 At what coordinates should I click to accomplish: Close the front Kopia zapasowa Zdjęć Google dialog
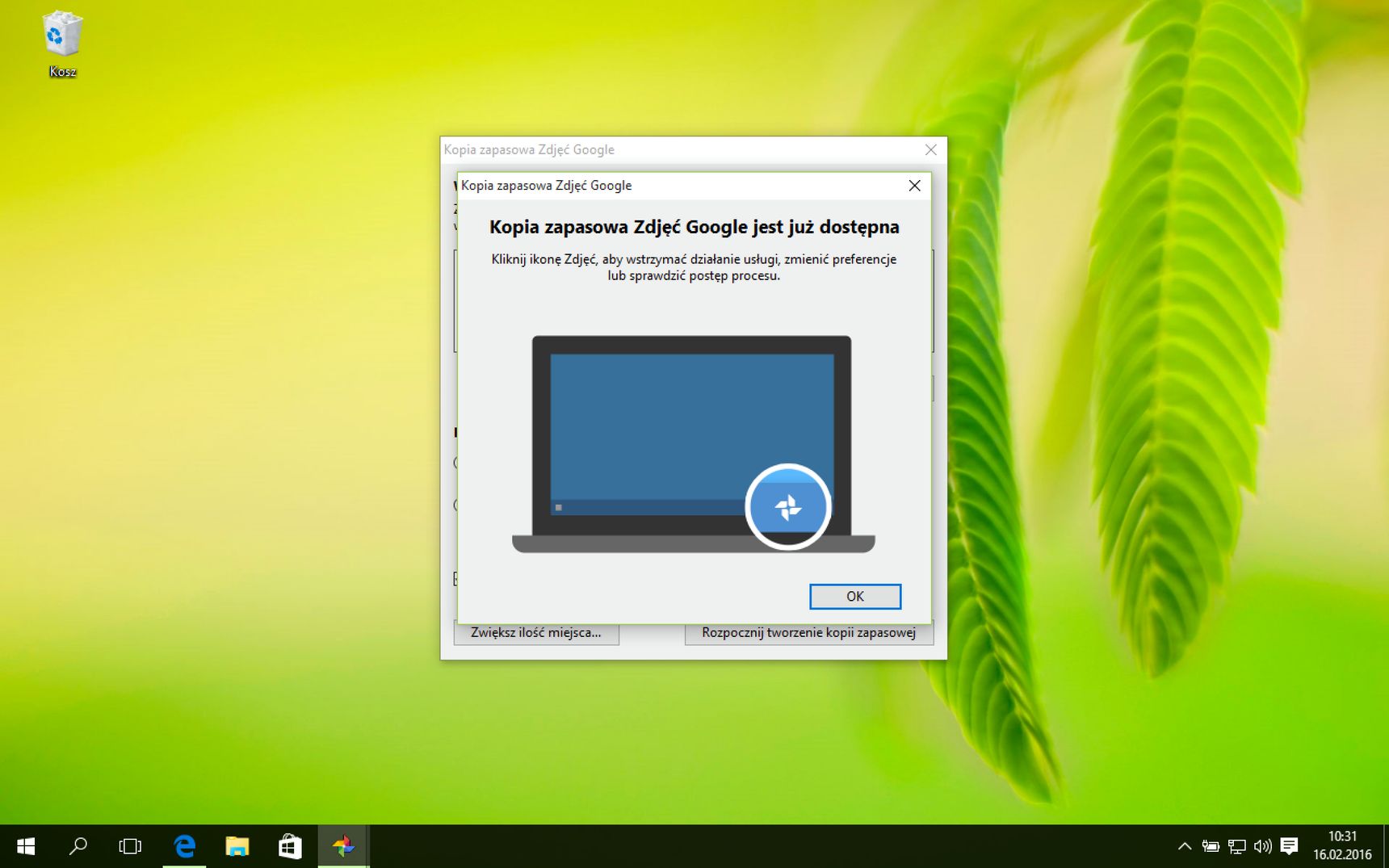pyautogui.click(x=914, y=186)
